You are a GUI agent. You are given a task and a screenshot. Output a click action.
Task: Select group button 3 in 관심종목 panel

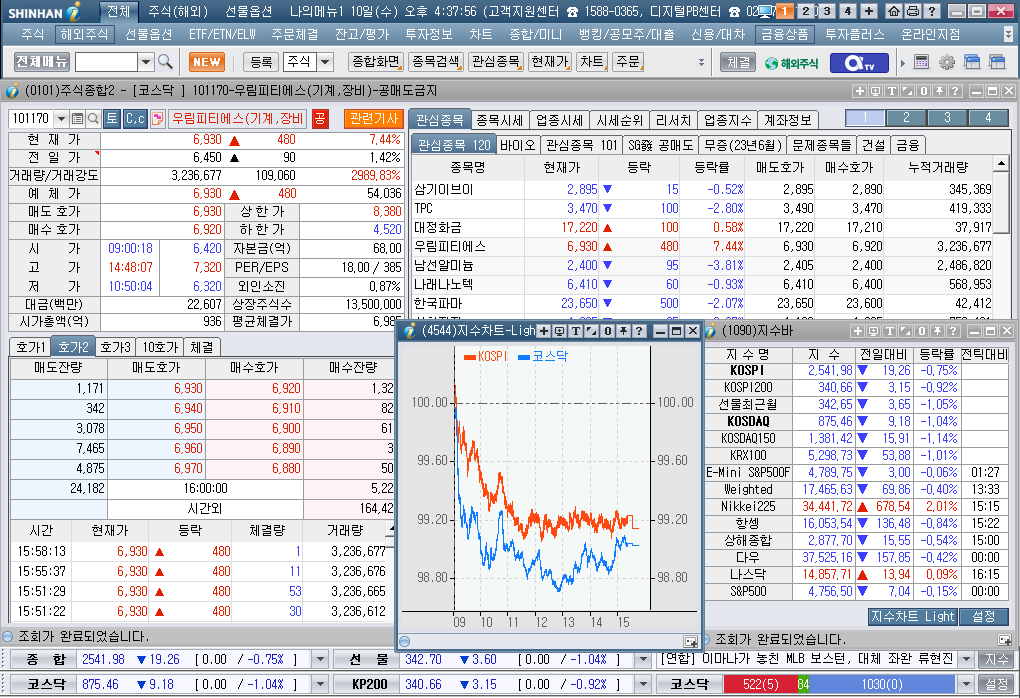[947, 118]
